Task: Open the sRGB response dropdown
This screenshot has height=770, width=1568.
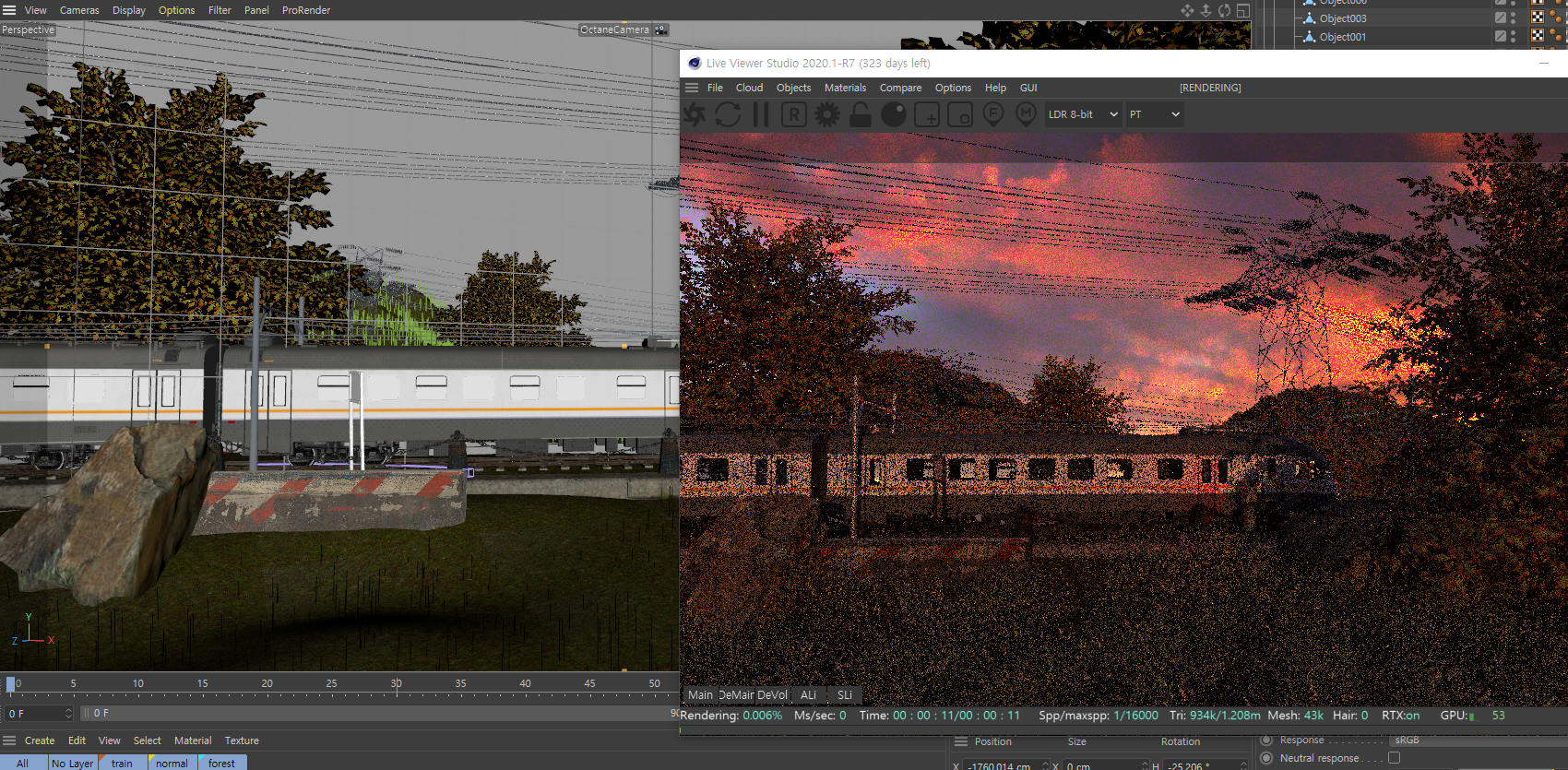Action: click(x=1478, y=740)
